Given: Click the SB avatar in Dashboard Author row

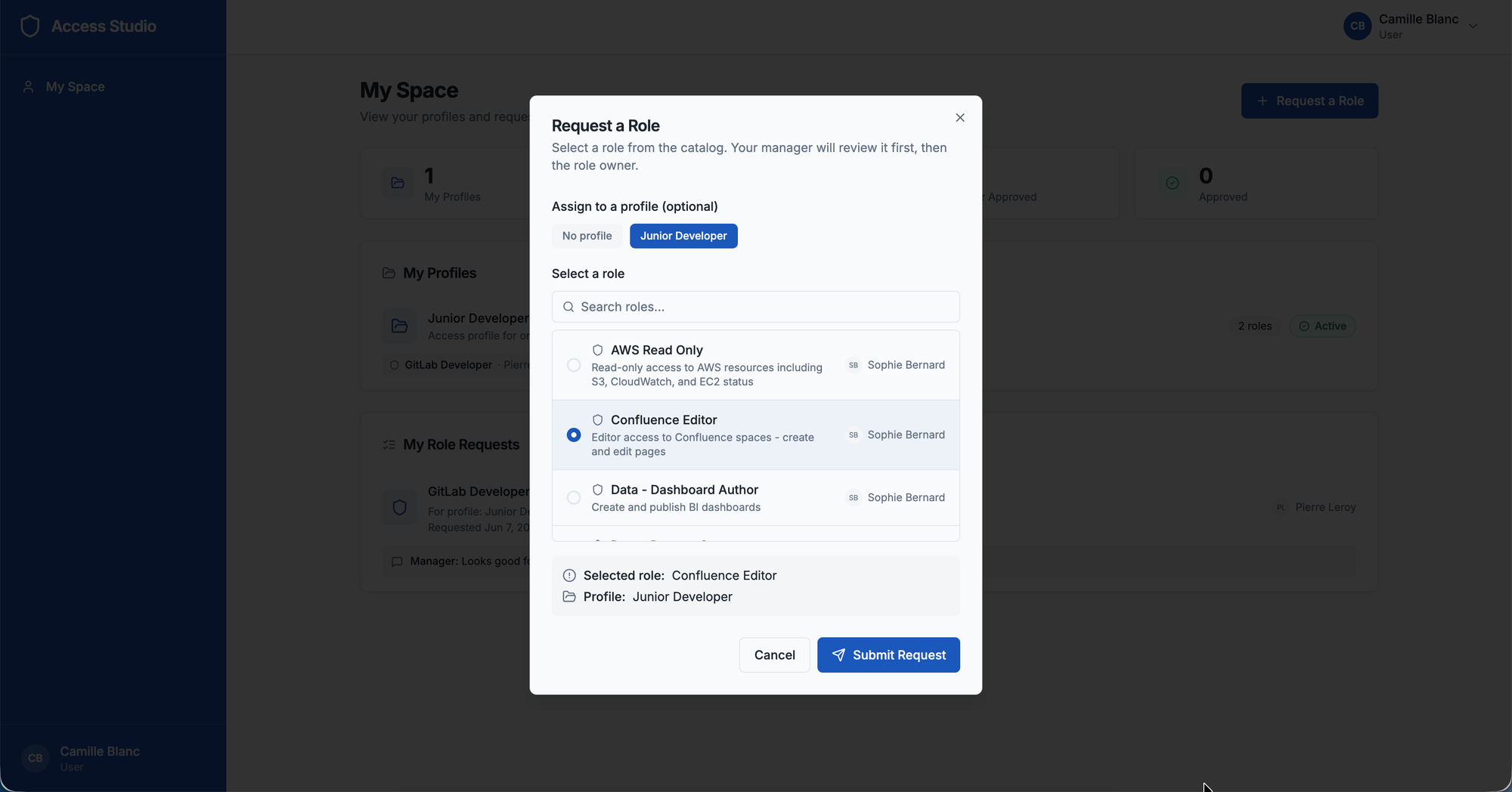Looking at the screenshot, I should pos(854,497).
